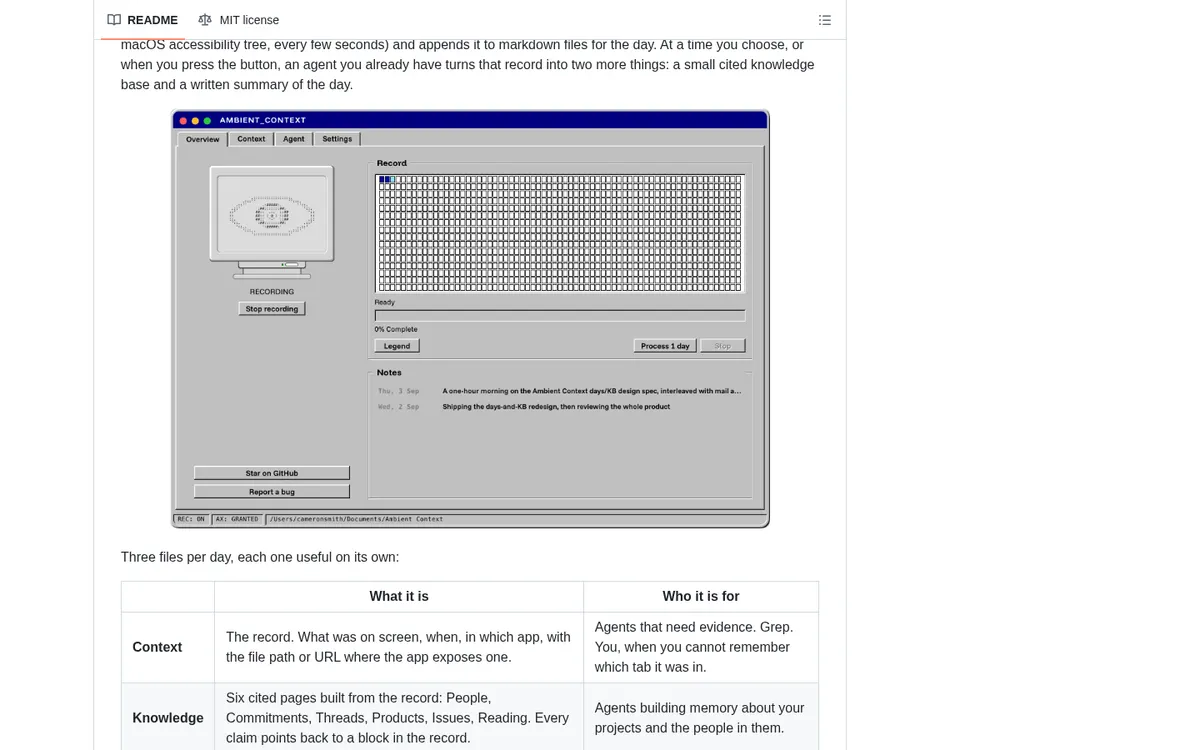Image resolution: width=1200 pixels, height=750 pixels.
Task: Click the Legend button under the record grid
Action: pyautogui.click(x=397, y=346)
